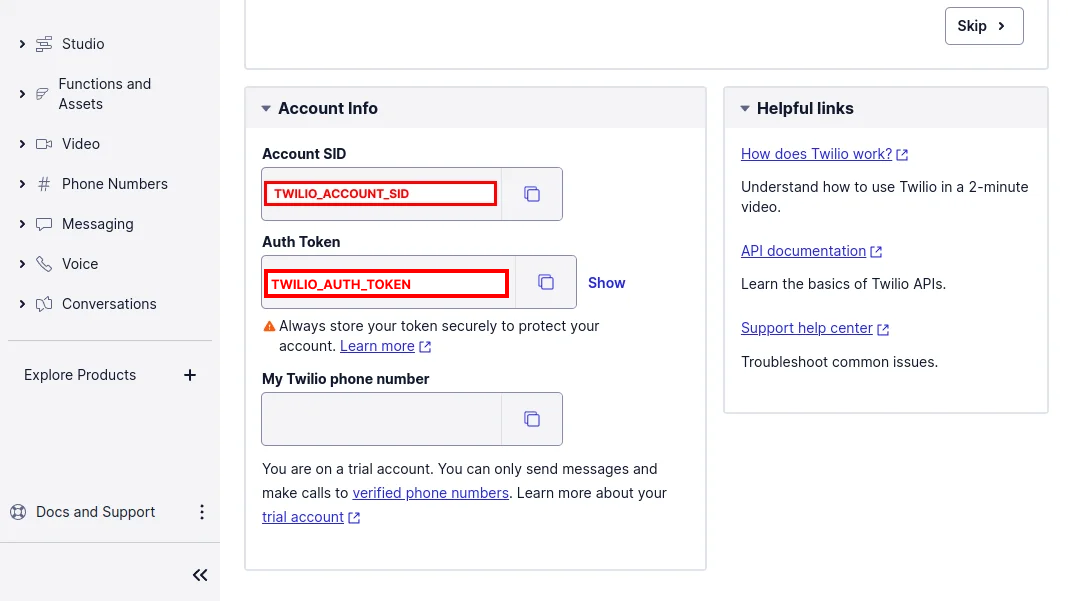This screenshot has width=1068, height=601.
Task: Click the Phone Numbers hash icon
Action: (44, 184)
